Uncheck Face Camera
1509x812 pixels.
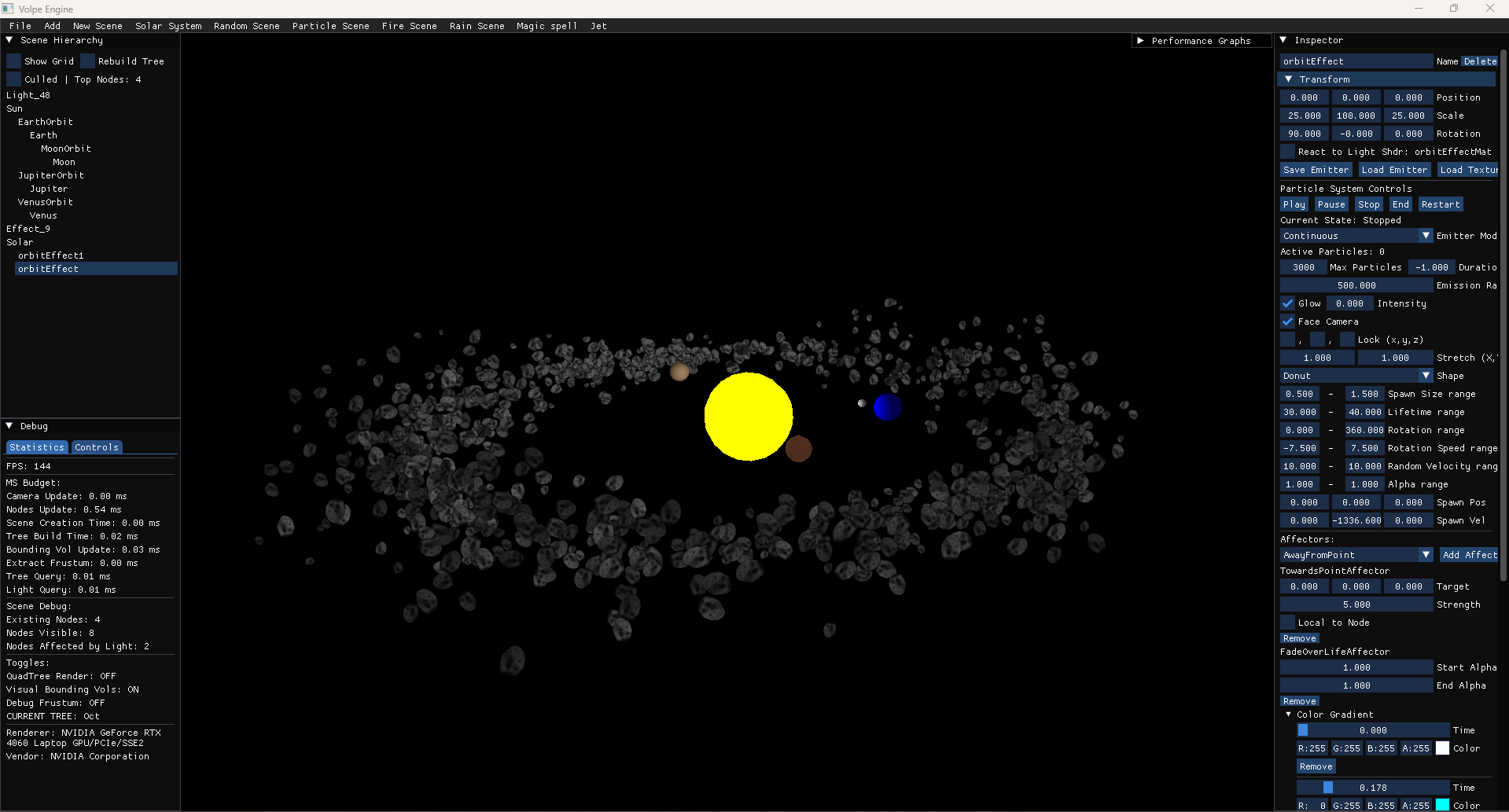(x=1287, y=321)
